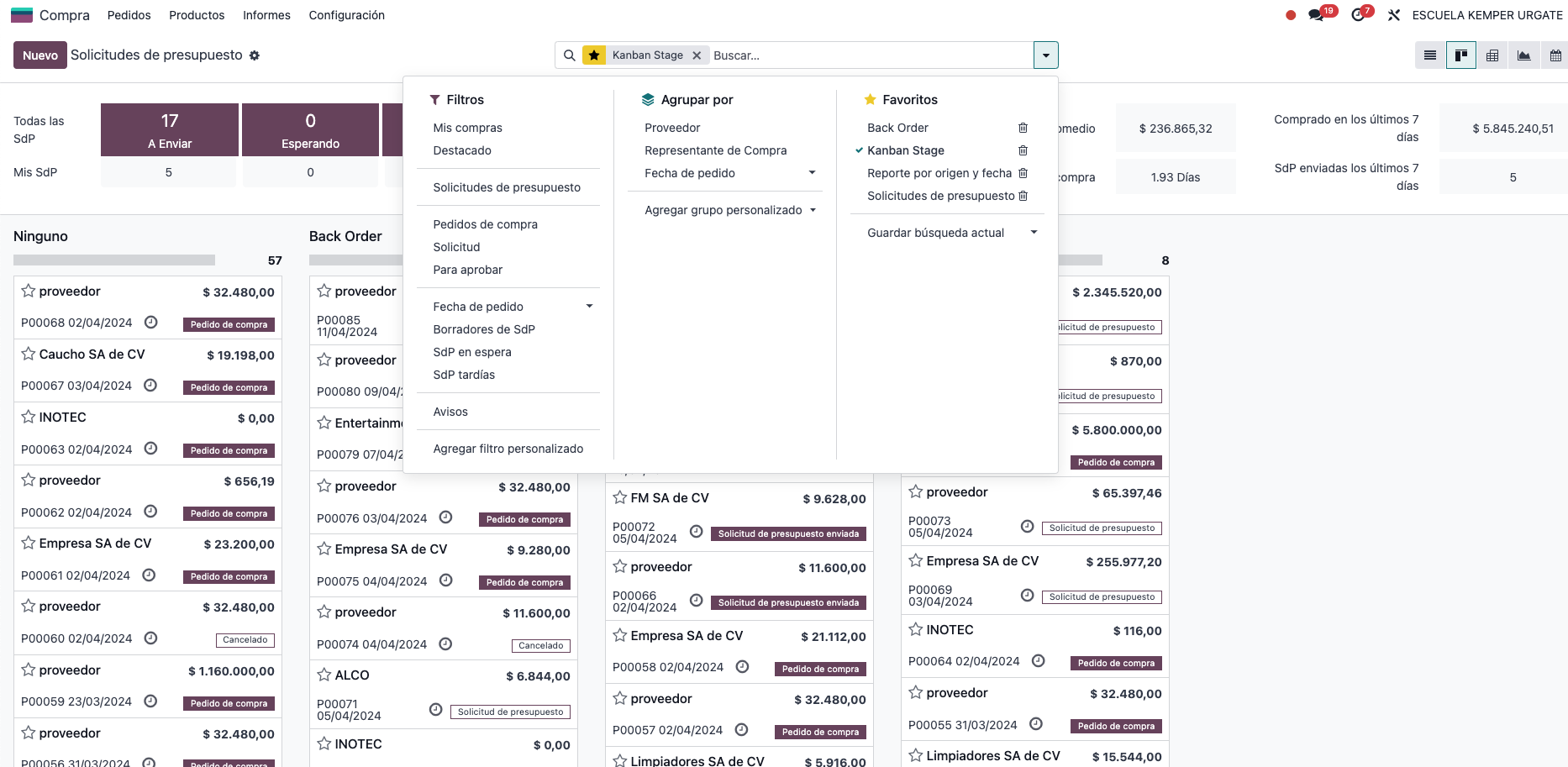
Task: Apply the Mis compras filter
Action: click(x=468, y=128)
